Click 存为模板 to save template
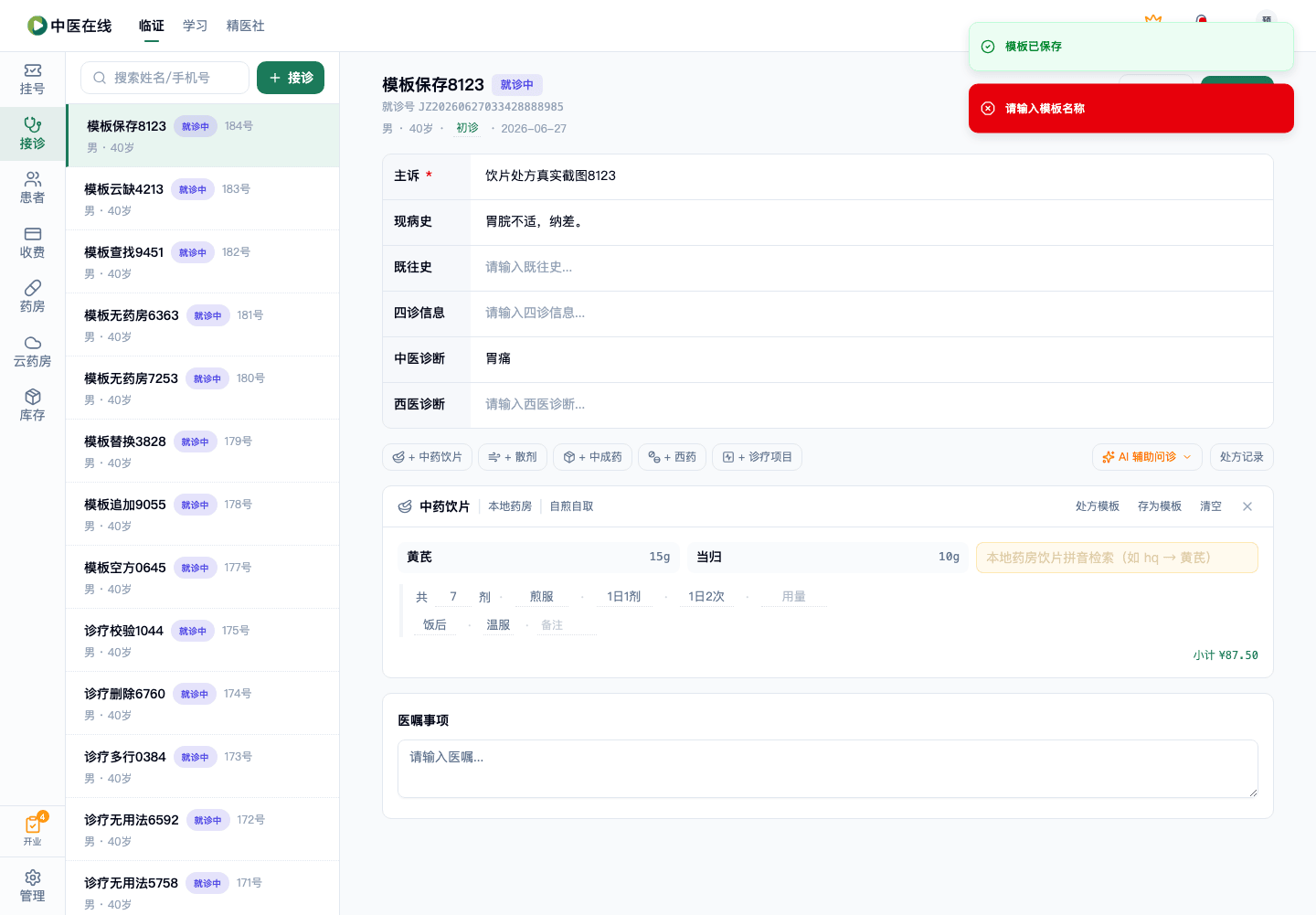The width and height of the screenshot is (1316, 915). pos(1159,506)
